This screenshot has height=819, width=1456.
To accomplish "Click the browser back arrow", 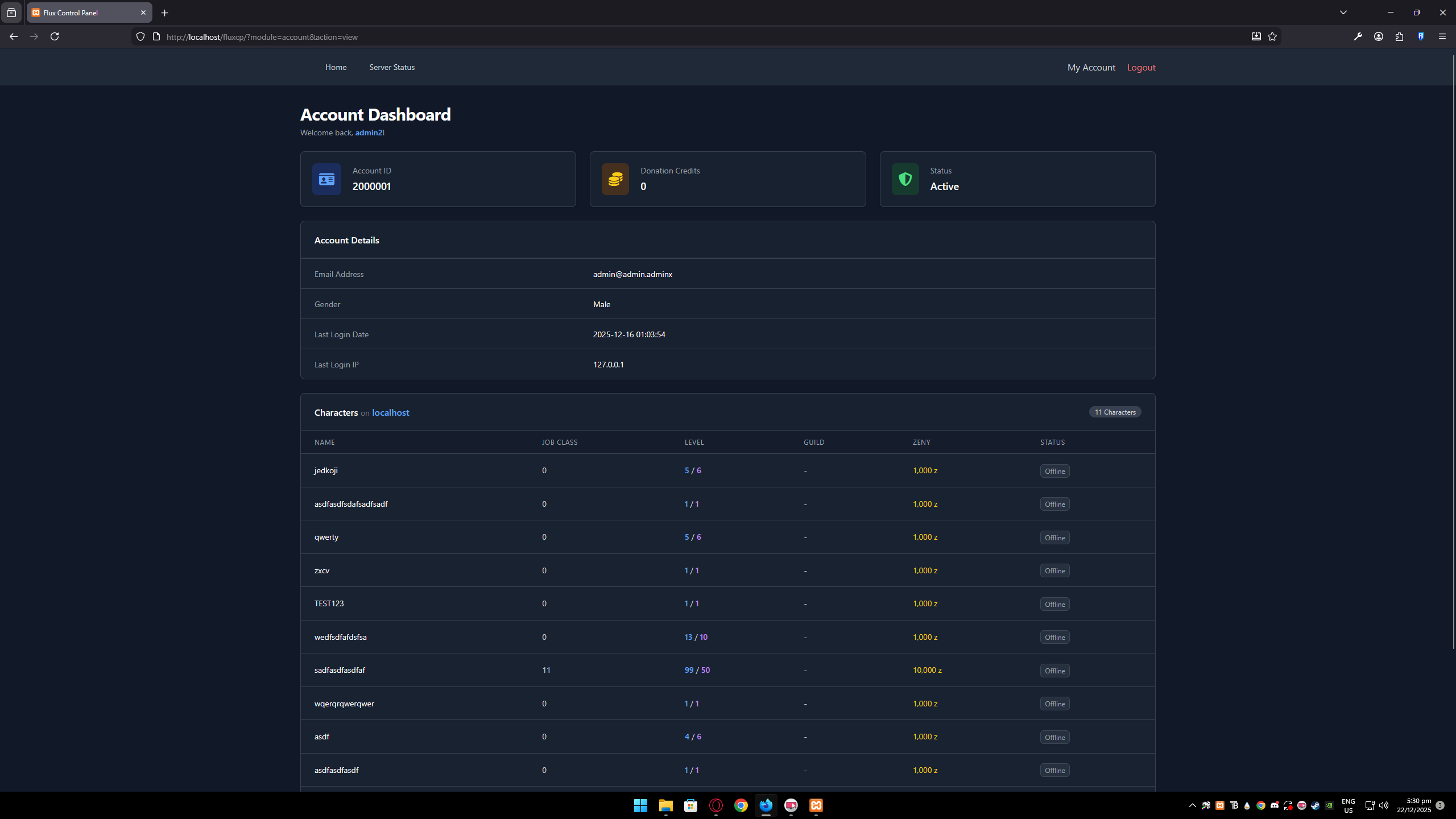I will (14, 36).
